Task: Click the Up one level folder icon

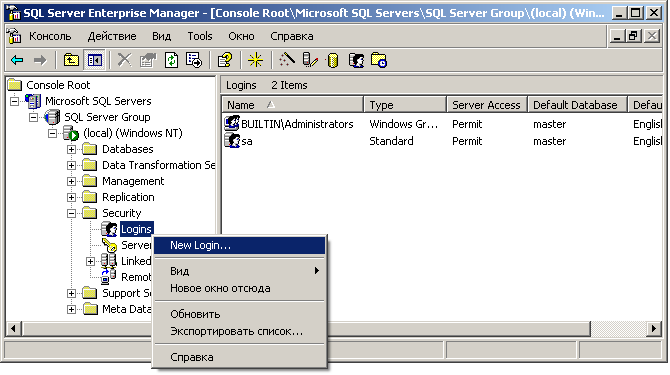Action: [71, 60]
